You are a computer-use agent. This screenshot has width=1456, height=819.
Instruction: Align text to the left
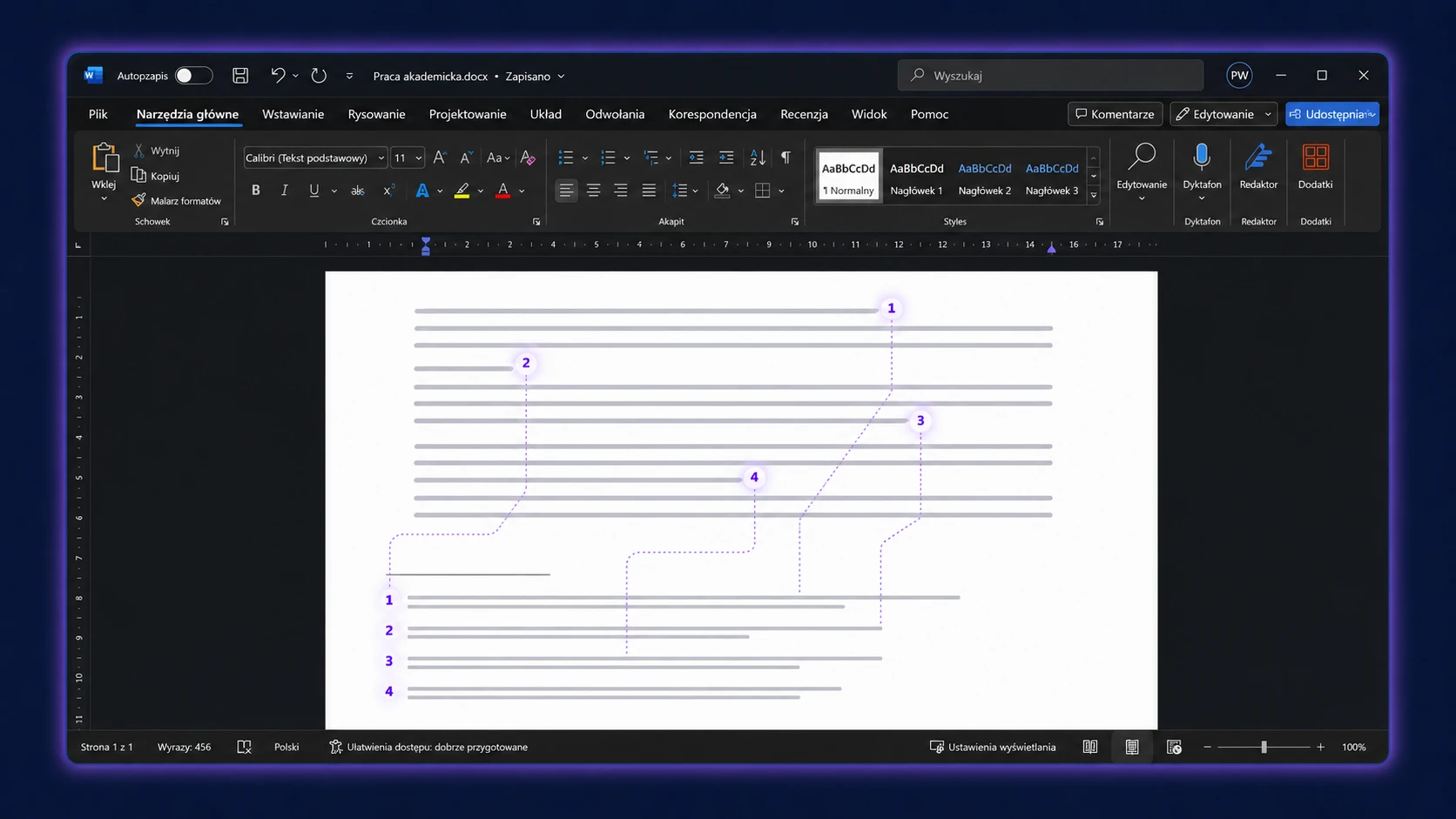pos(566,191)
